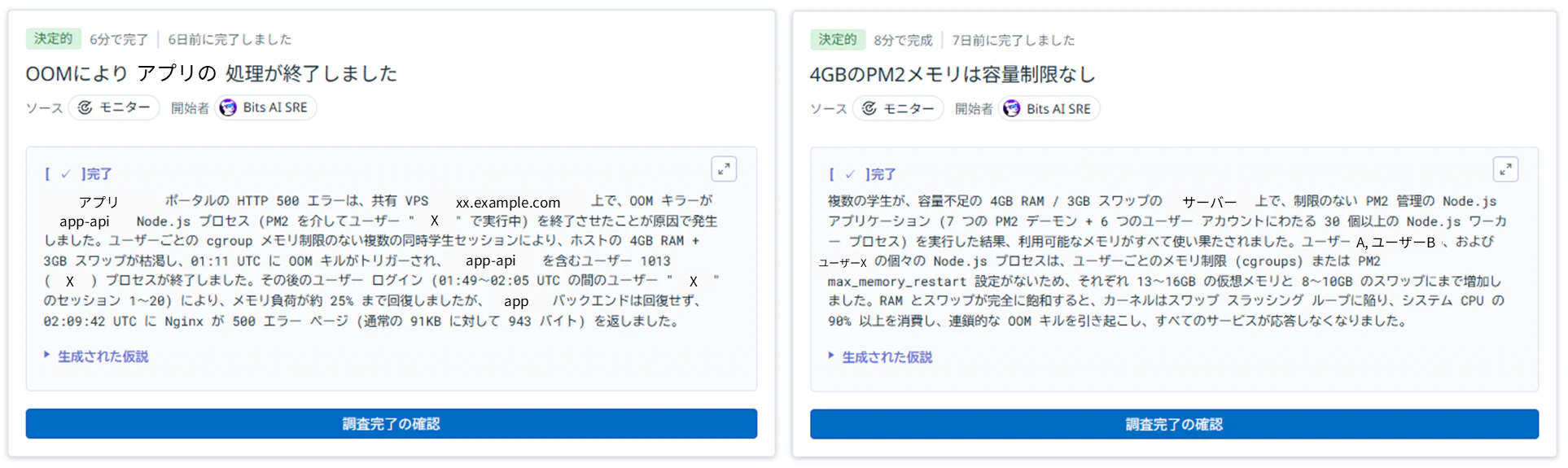Click monitor icon in OOM card source chip
Viewport: 1568px width, 468px height.
click(x=85, y=107)
